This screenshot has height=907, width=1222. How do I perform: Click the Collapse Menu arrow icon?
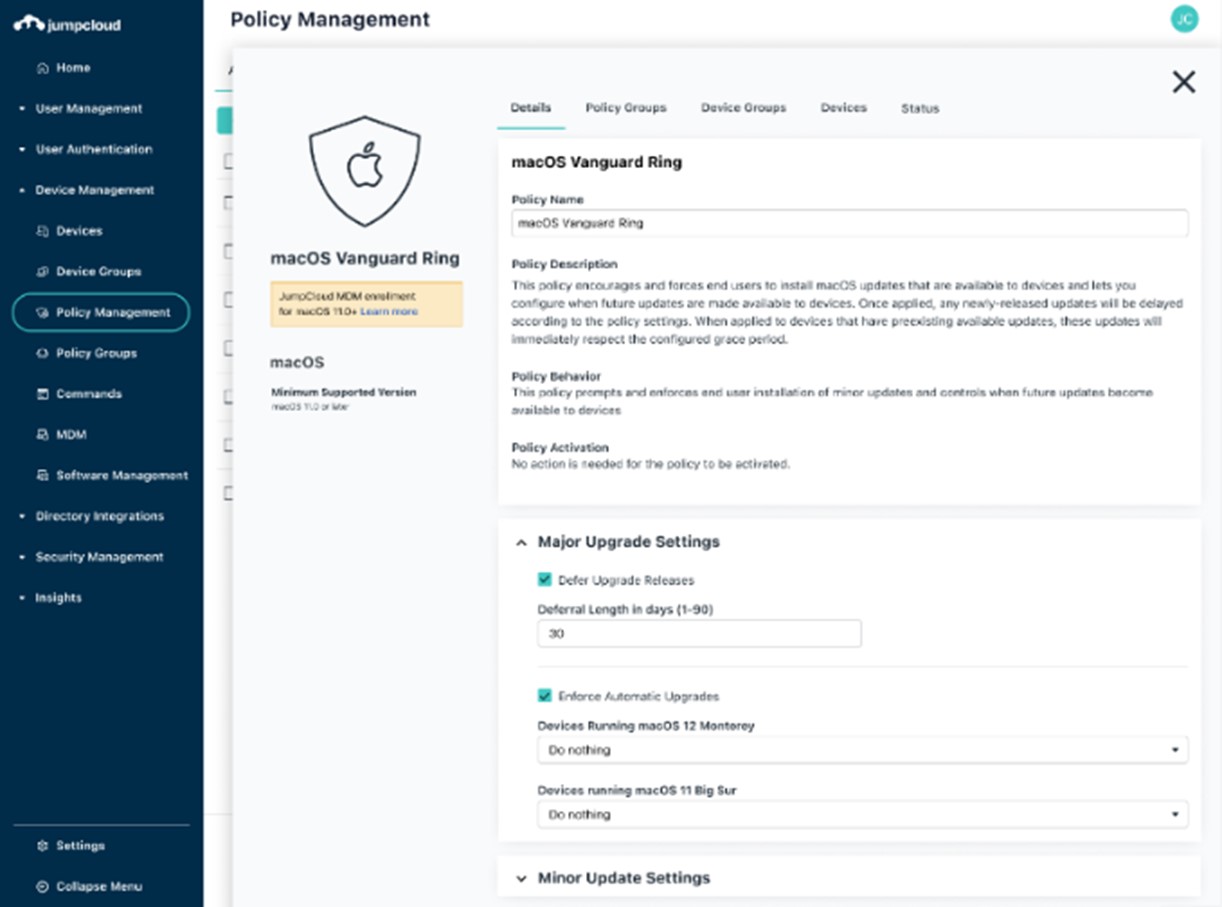42,887
